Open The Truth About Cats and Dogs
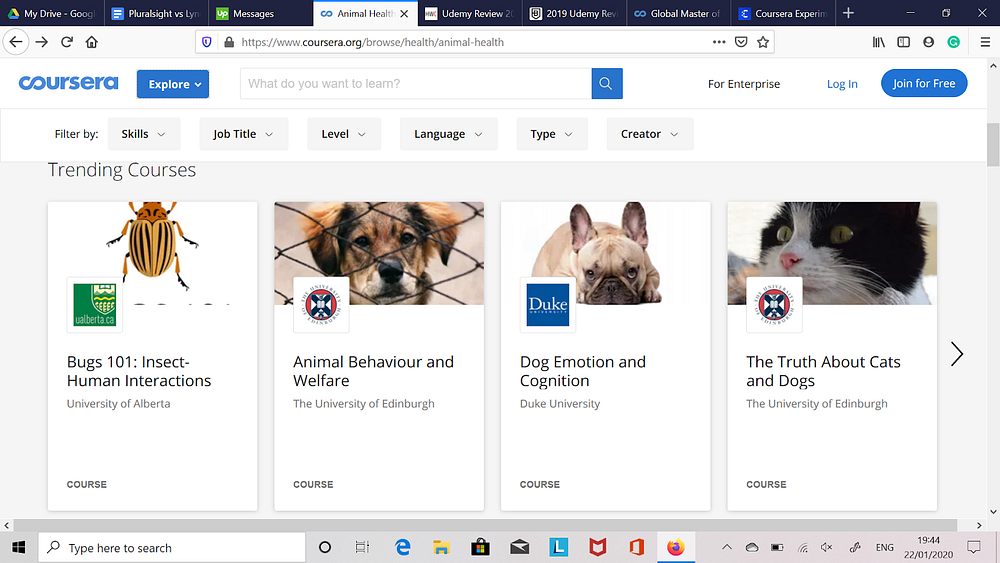This screenshot has height=563, width=1000. [x=823, y=371]
